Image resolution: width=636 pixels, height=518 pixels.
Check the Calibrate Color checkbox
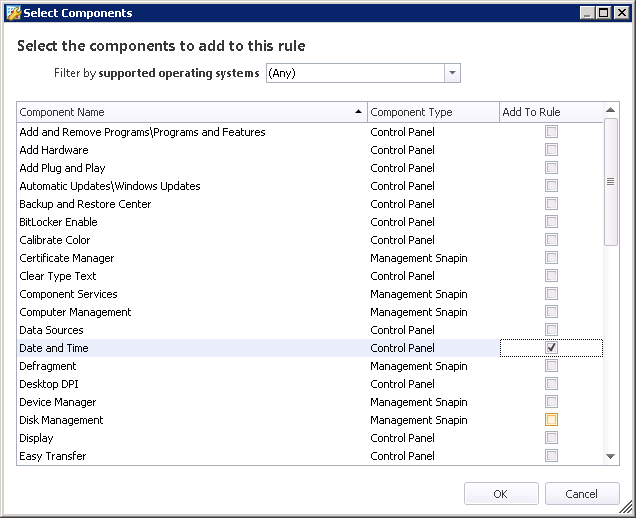tap(551, 240)
